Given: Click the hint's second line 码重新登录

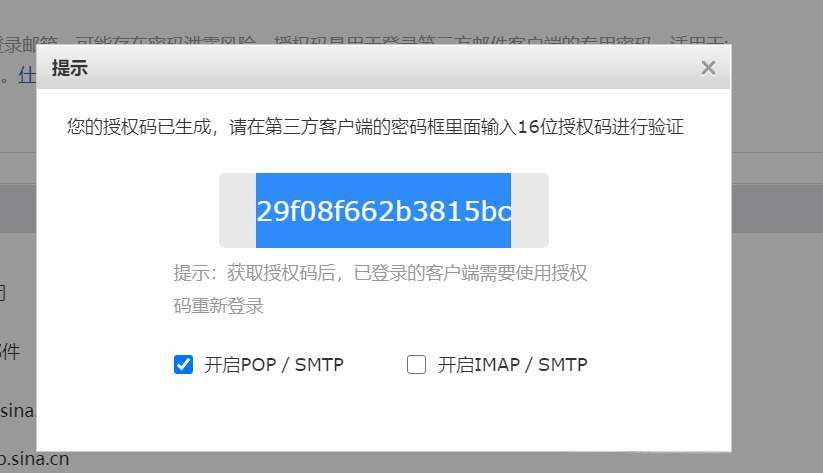Looking at the screenshot, I should coord(218,306).
